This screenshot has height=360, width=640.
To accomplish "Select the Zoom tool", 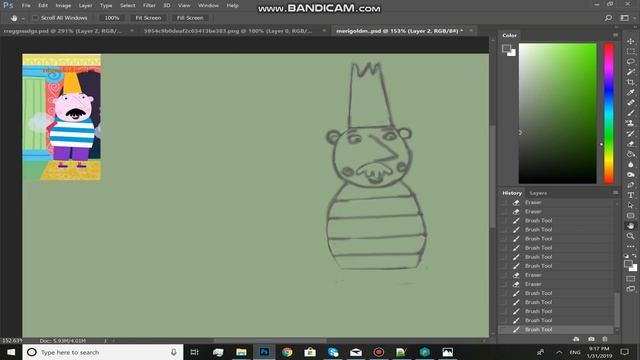I will 631,236.
